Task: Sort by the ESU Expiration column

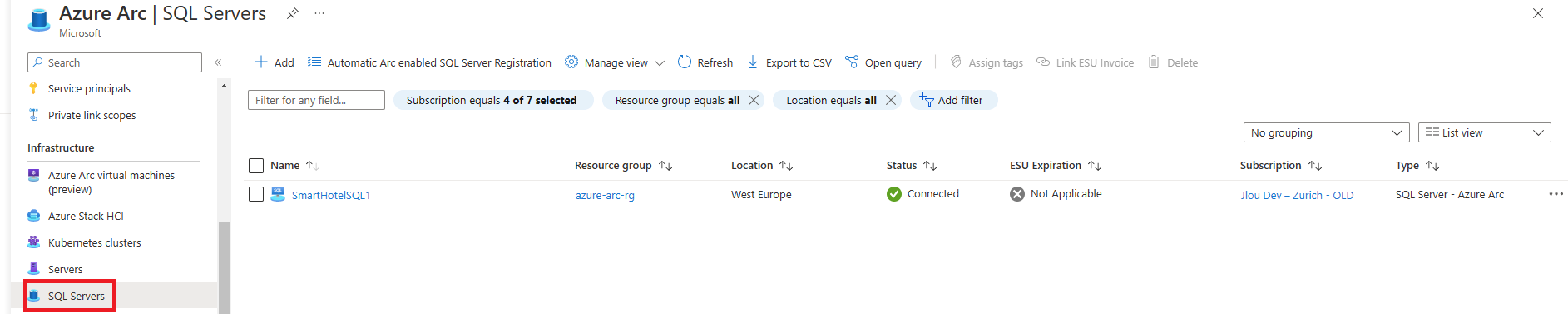Action: pyautogui.click(x=1056, y=166)
